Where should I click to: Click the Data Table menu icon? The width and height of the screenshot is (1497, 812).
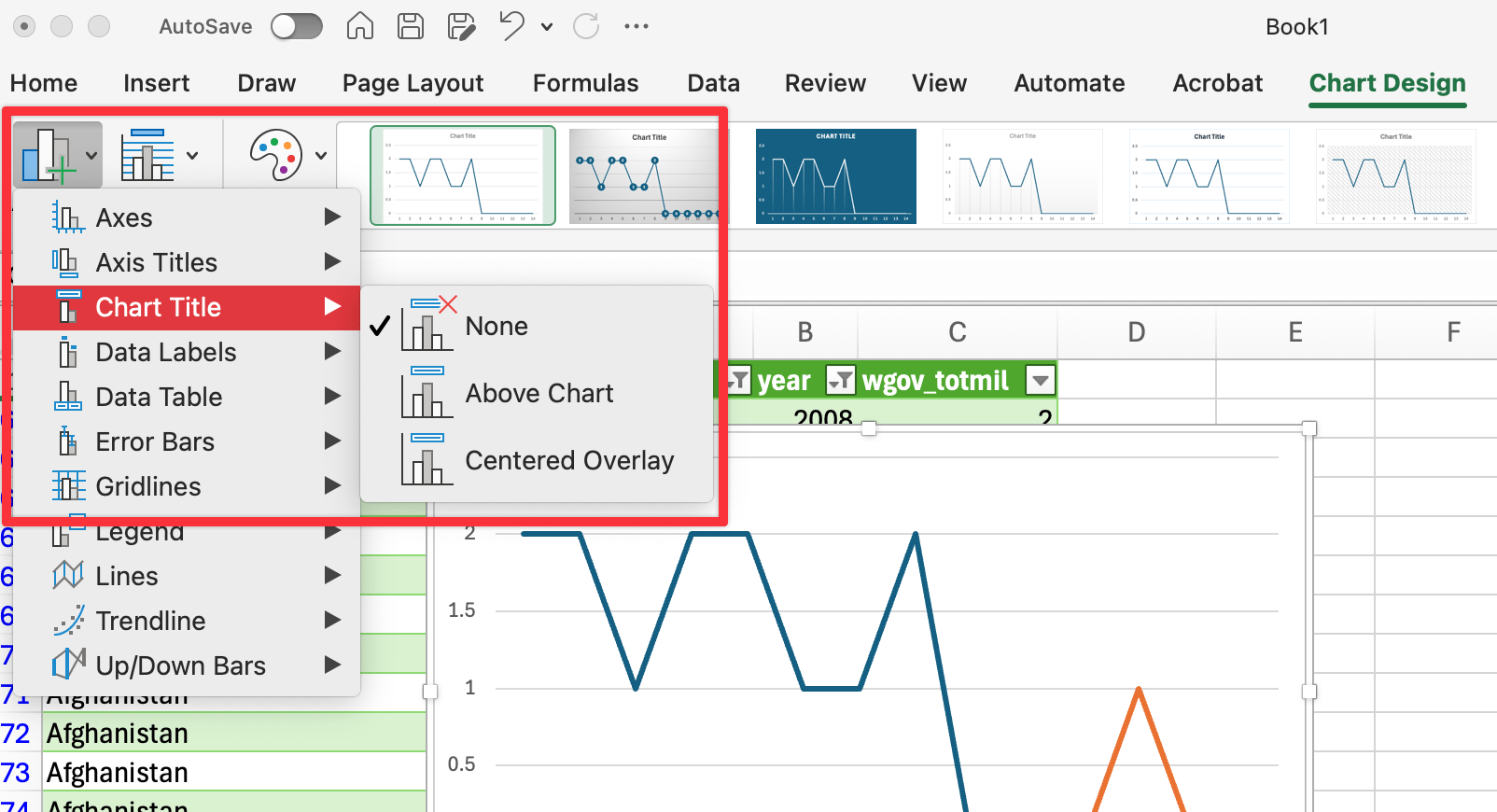[67, 397]
